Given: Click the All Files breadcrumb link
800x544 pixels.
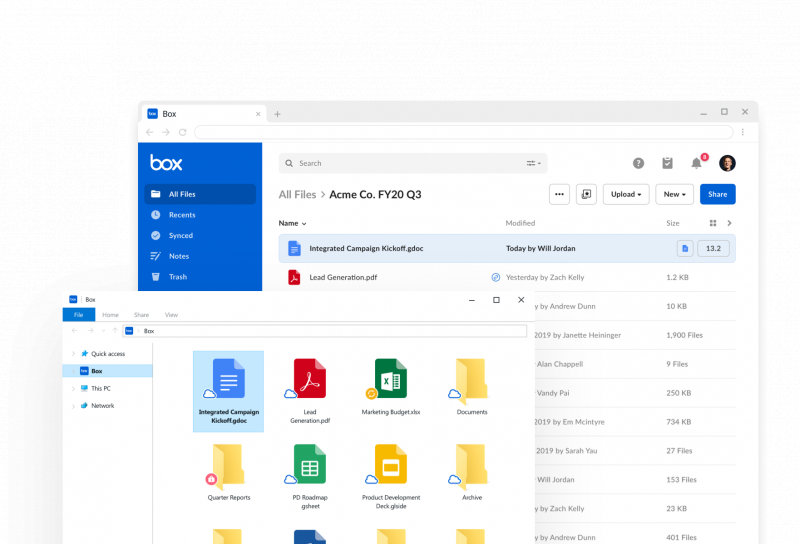Looking at the screenshot, I should tap(297, 194).
